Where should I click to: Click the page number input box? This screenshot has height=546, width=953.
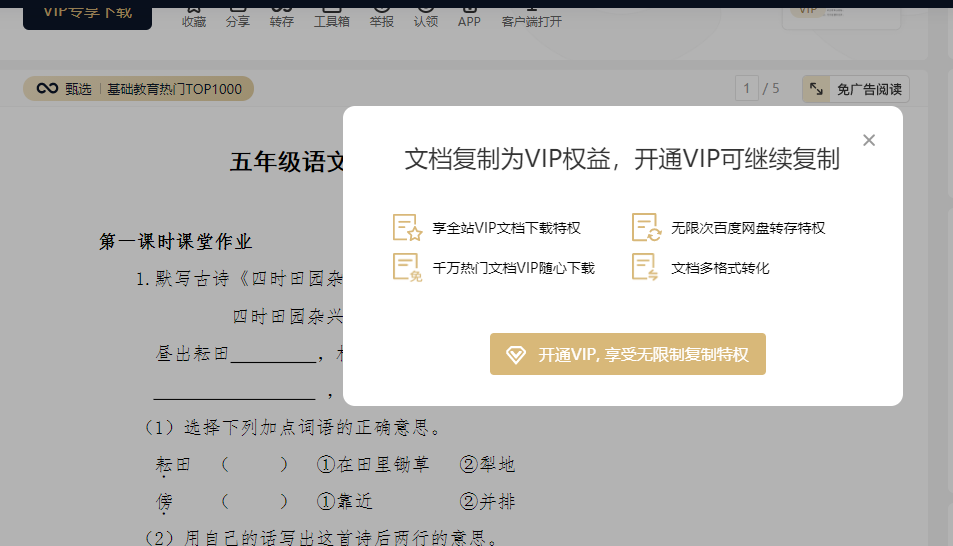[x=746, y=89]
